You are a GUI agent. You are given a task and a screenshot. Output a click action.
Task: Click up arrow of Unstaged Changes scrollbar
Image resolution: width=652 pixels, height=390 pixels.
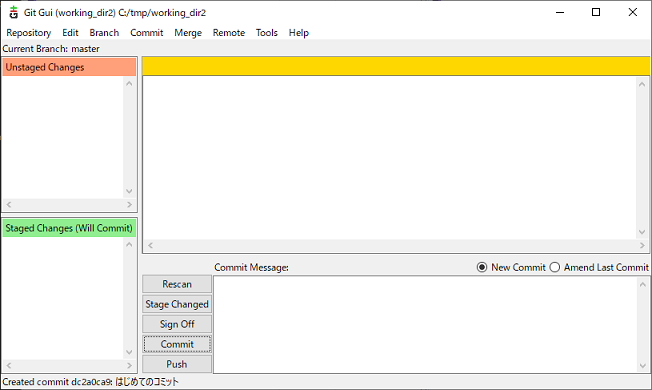point(129,84)
